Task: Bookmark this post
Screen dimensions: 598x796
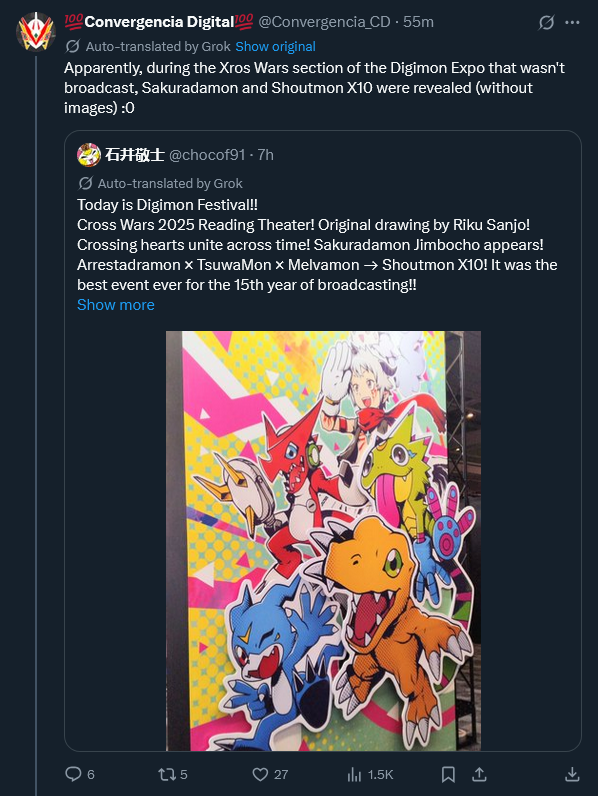Action: point(448,774)
